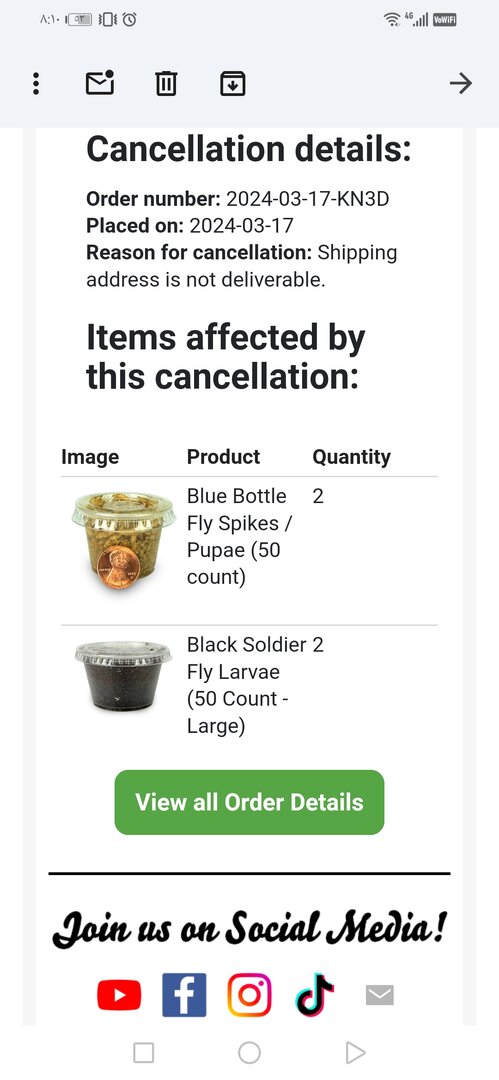Select Black Soldier Fly Larvae product text
This screenshot has height=1080, width=499.
(246, 685)
